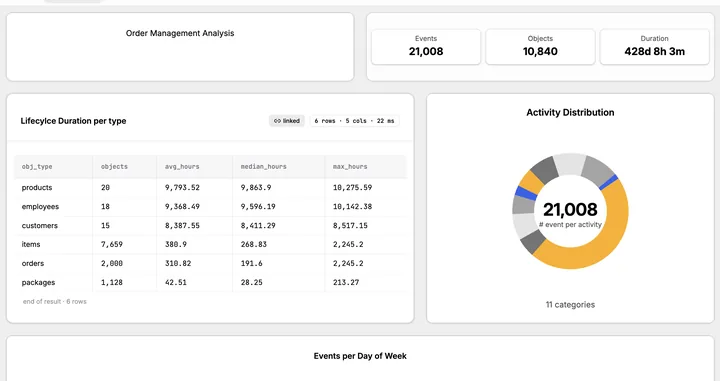Click the 'end of result · 6 rows' footer
The image size is (720, 381).
[55, 302]
